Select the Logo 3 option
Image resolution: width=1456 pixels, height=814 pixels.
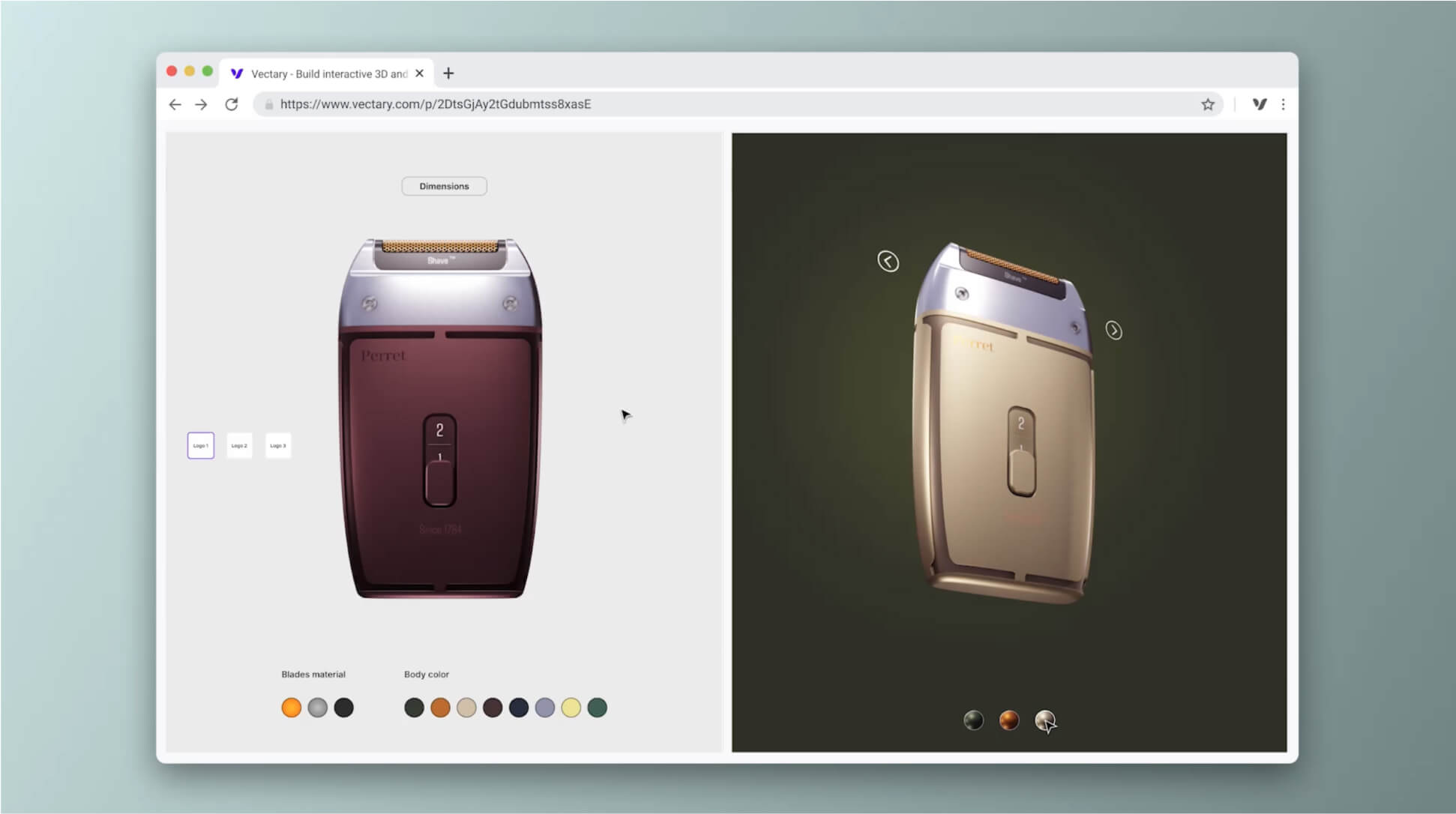click(278, 445)
